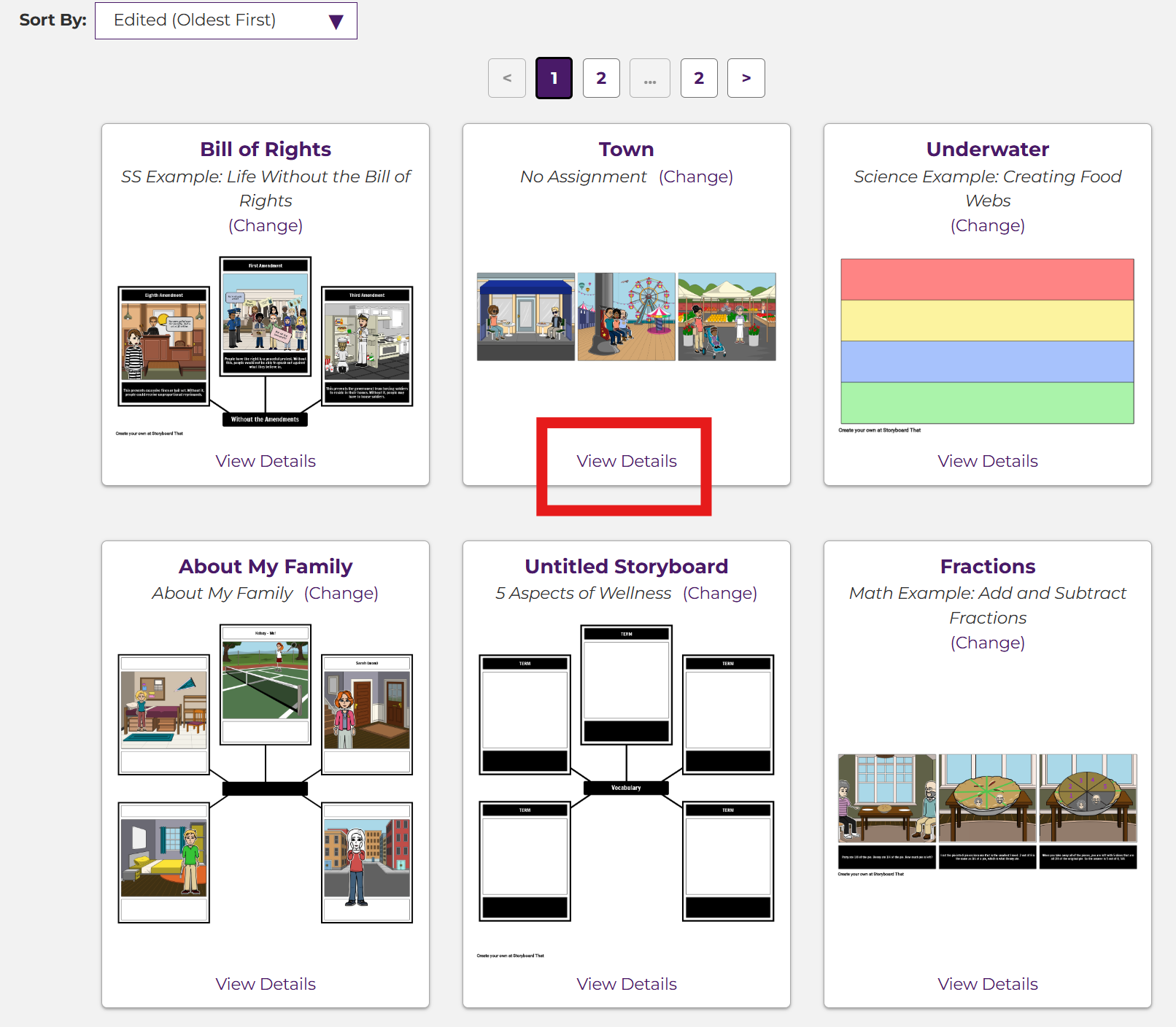
Task: Open the Town storyboard title
Action: (627, 150)
